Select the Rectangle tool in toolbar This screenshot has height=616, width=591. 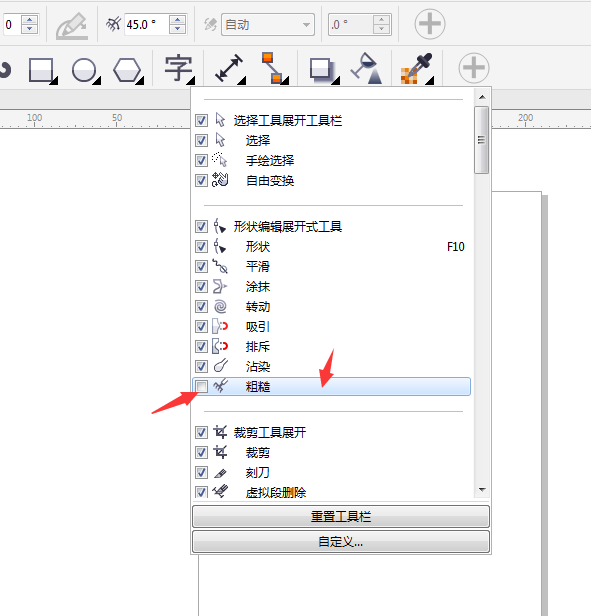[x=41, y=70]
